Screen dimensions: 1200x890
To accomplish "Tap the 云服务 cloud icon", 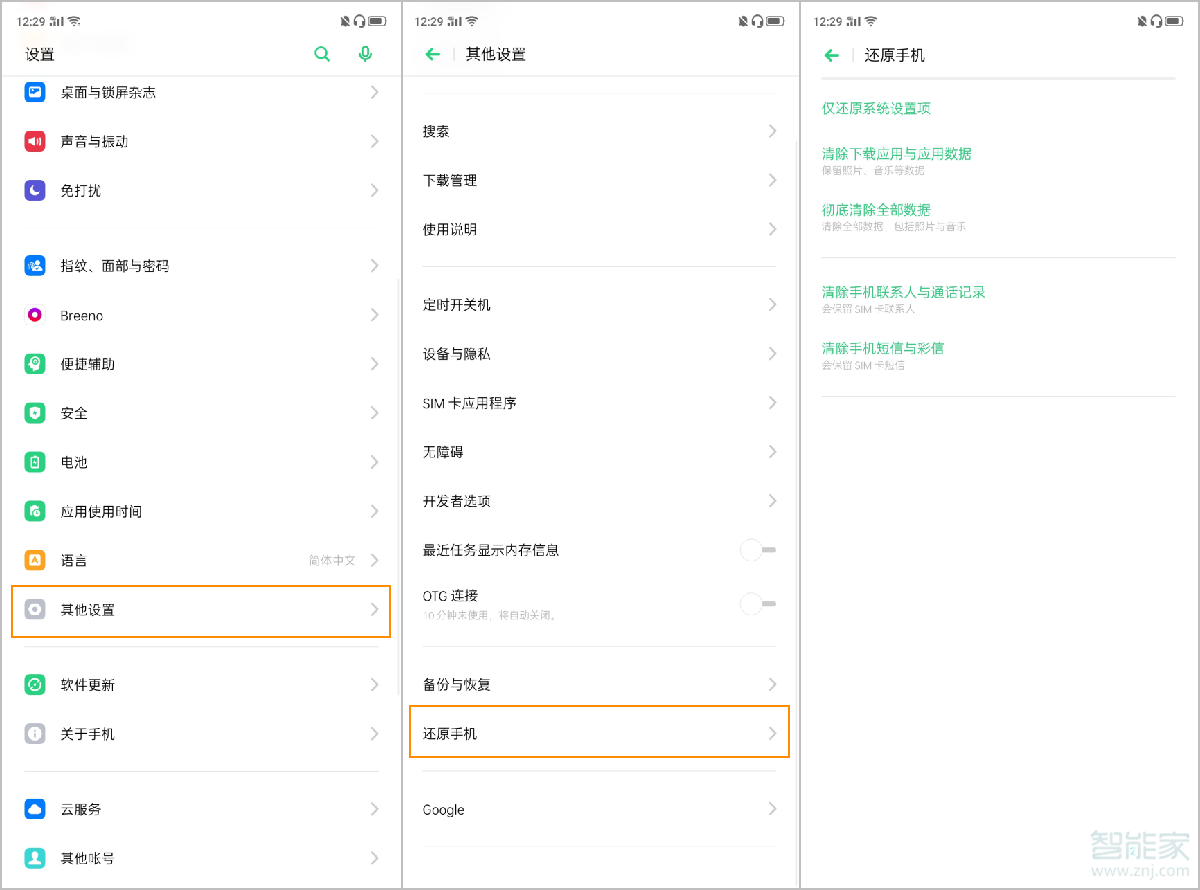I will pyautogui.click(x=34, y=809).
